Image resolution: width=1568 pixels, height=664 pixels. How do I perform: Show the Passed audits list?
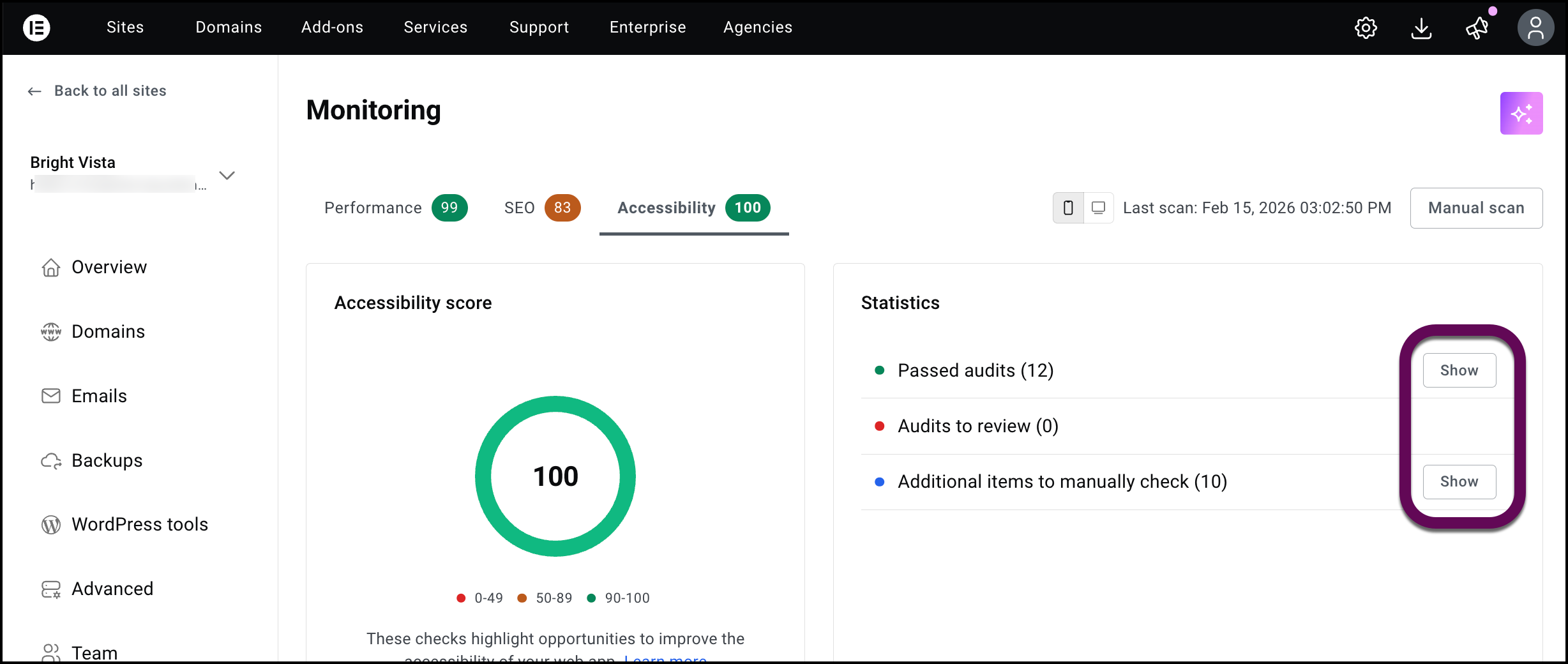tap(1459, 370)
